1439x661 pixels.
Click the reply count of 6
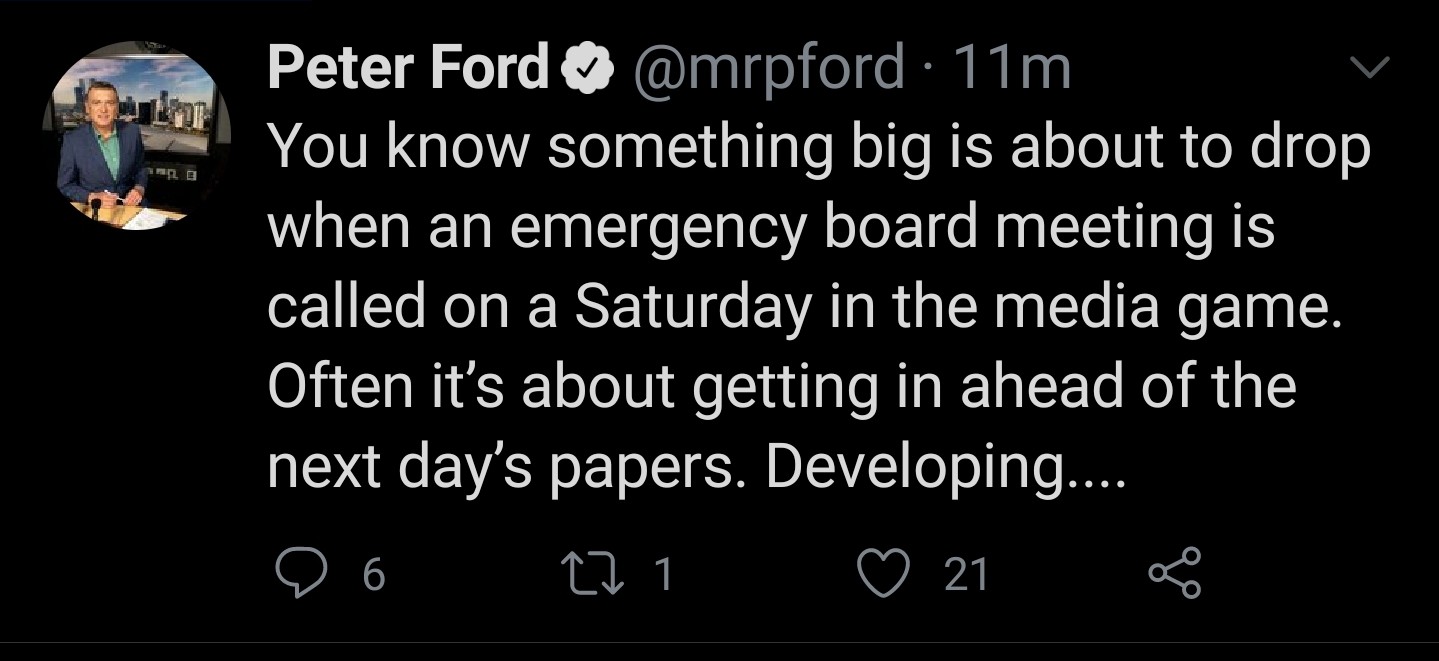(372, 575)
